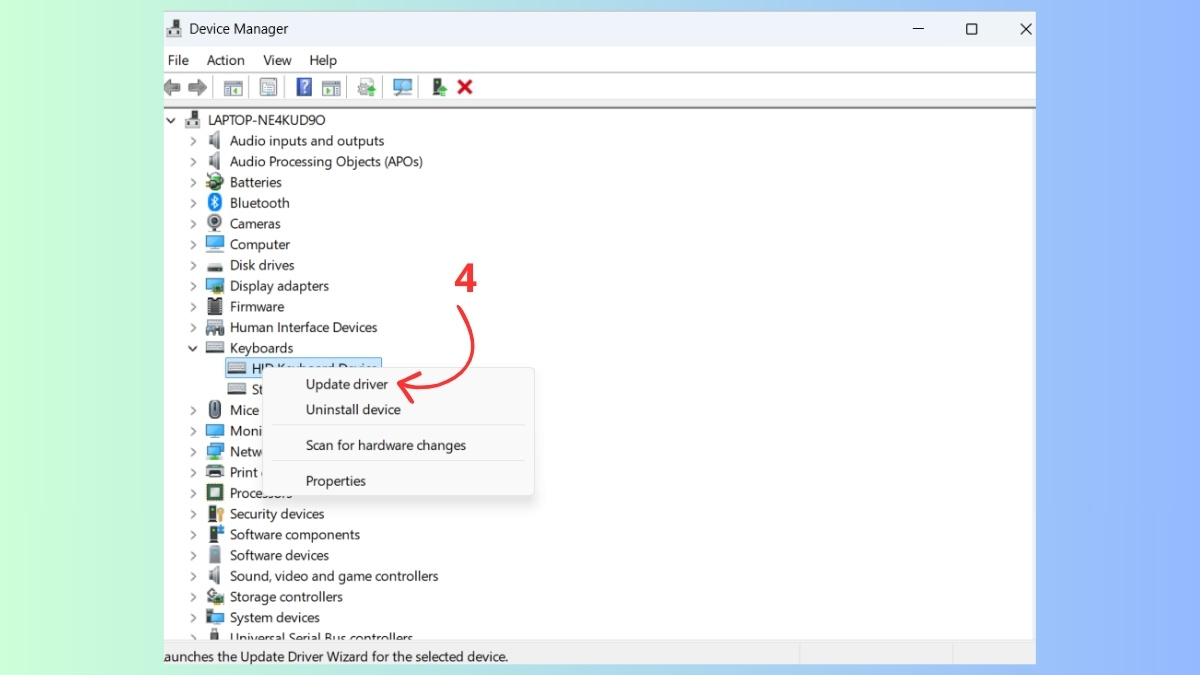Image resolution: width=1200 pixels, height=675 pixels.
Task: Select the "Software components" label
Action: pos(295,535)
